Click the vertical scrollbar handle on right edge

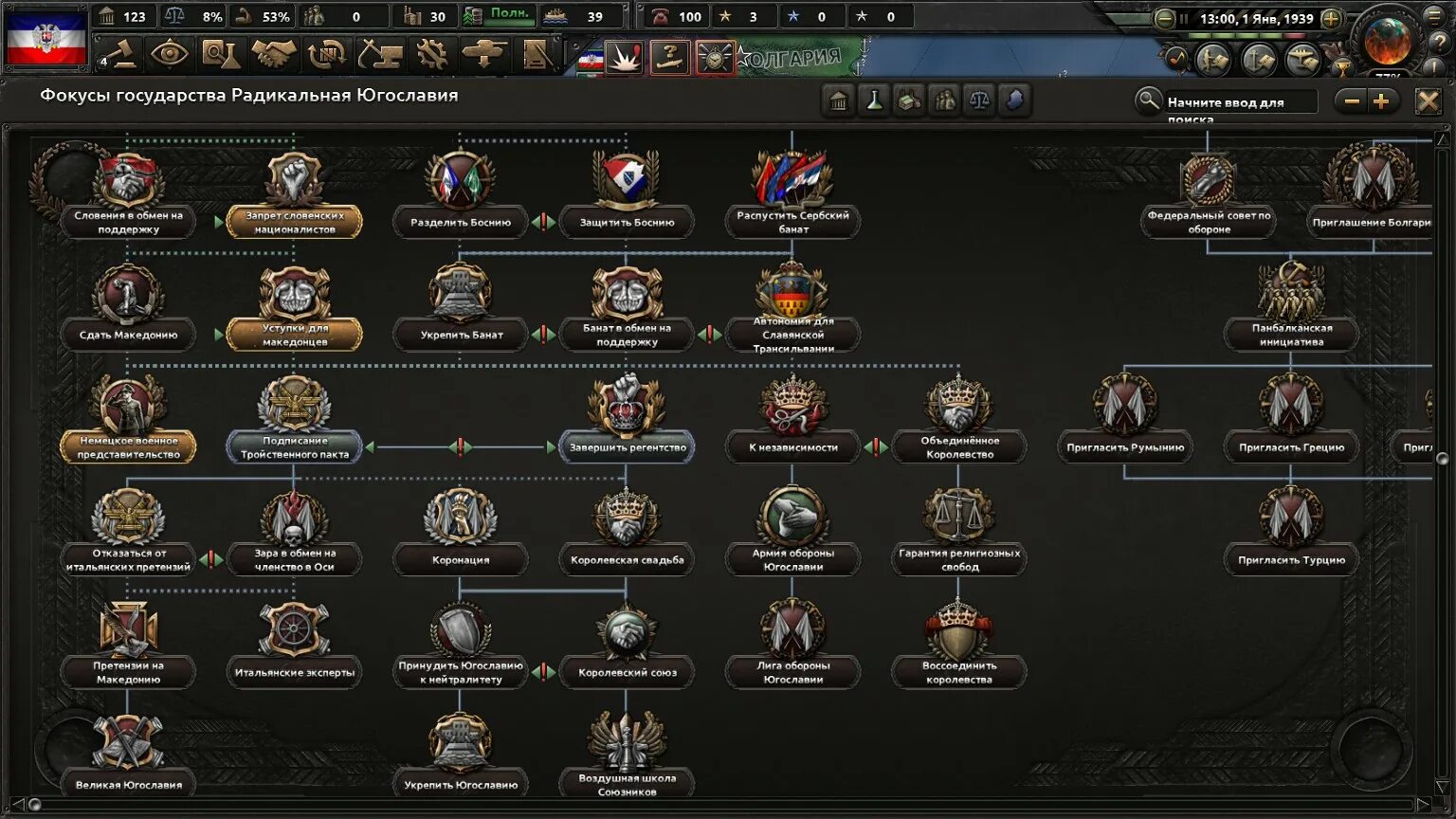pyautogui.click(x=1443, y=459)
